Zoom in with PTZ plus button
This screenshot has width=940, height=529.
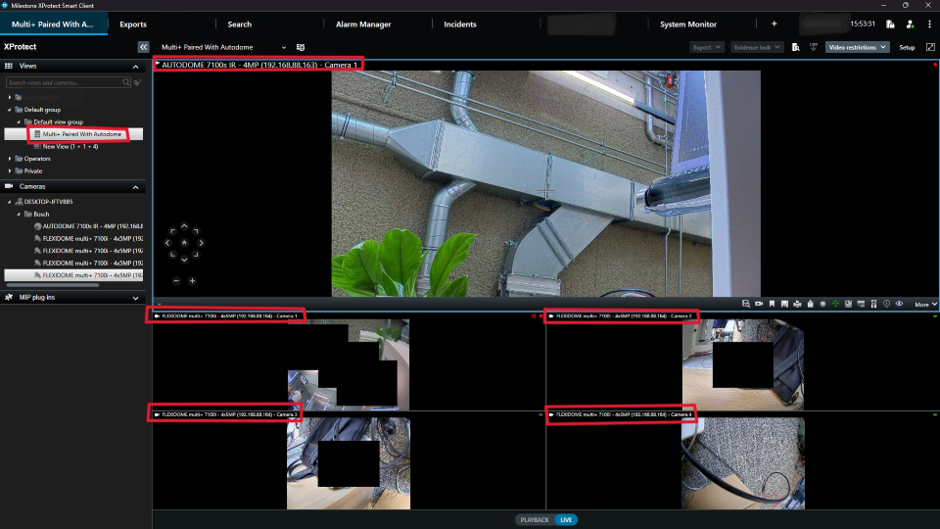(192, 281)
